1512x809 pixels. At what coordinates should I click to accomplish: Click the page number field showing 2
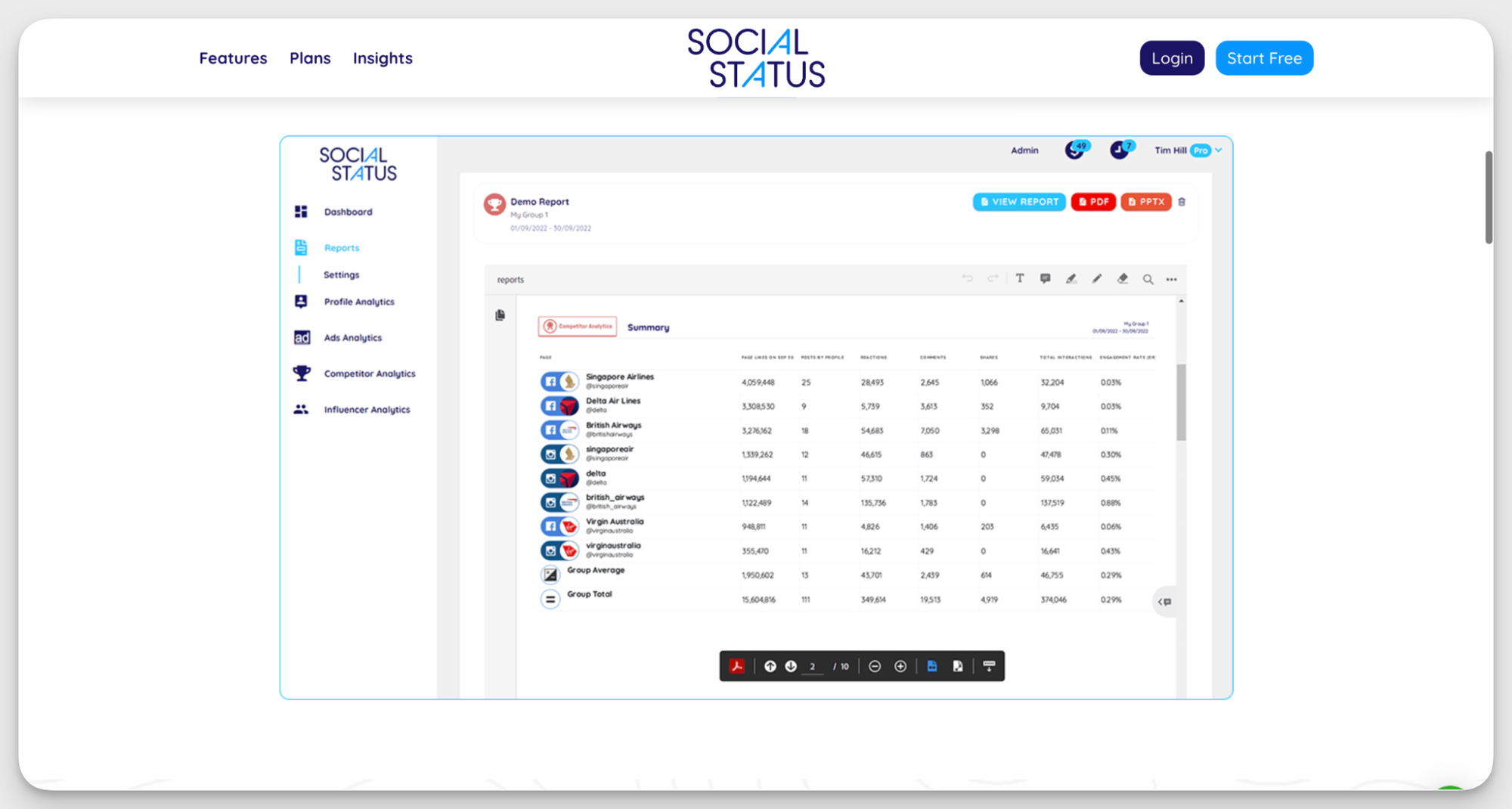click(813, 667)
